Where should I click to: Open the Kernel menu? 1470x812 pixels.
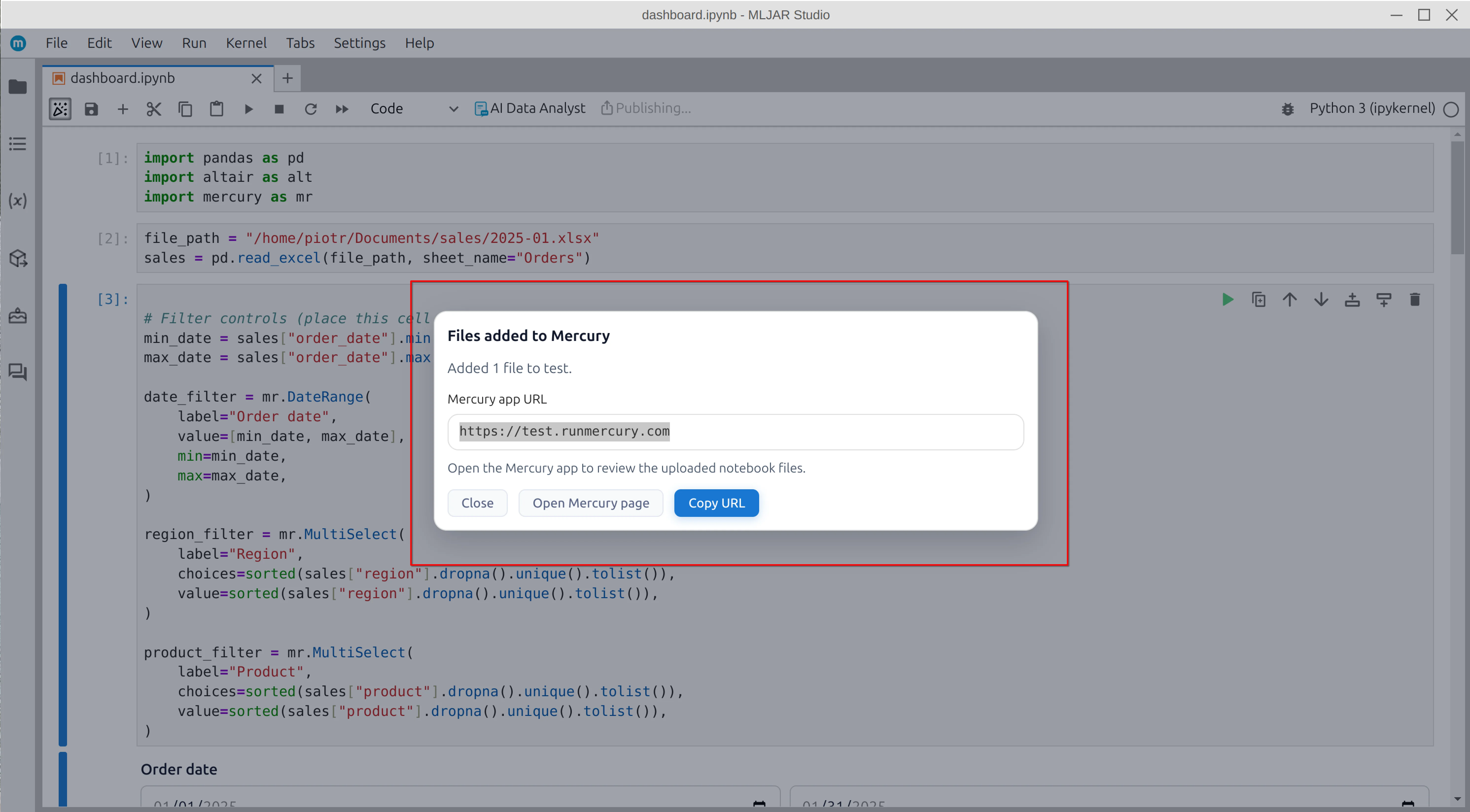click(x=246, y=43)
